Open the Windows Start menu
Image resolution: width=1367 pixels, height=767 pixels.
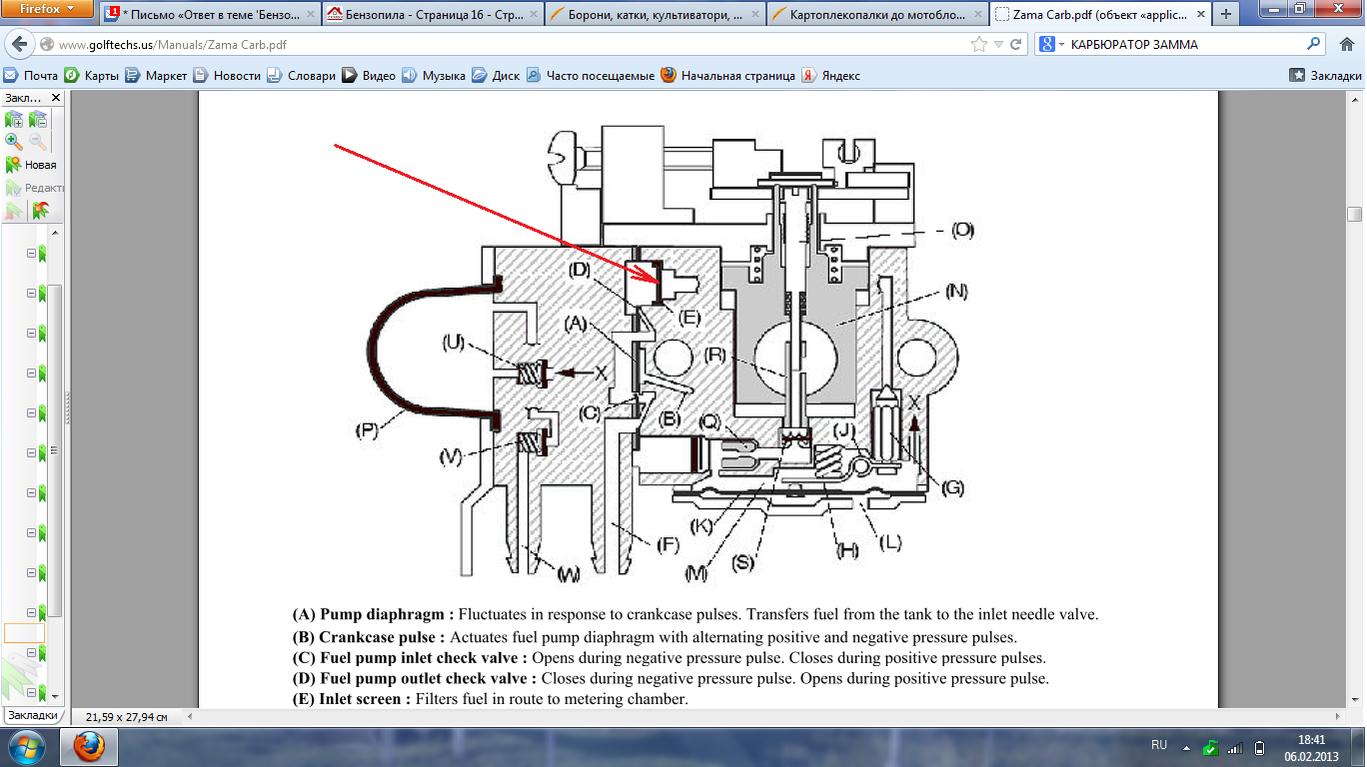26,747
